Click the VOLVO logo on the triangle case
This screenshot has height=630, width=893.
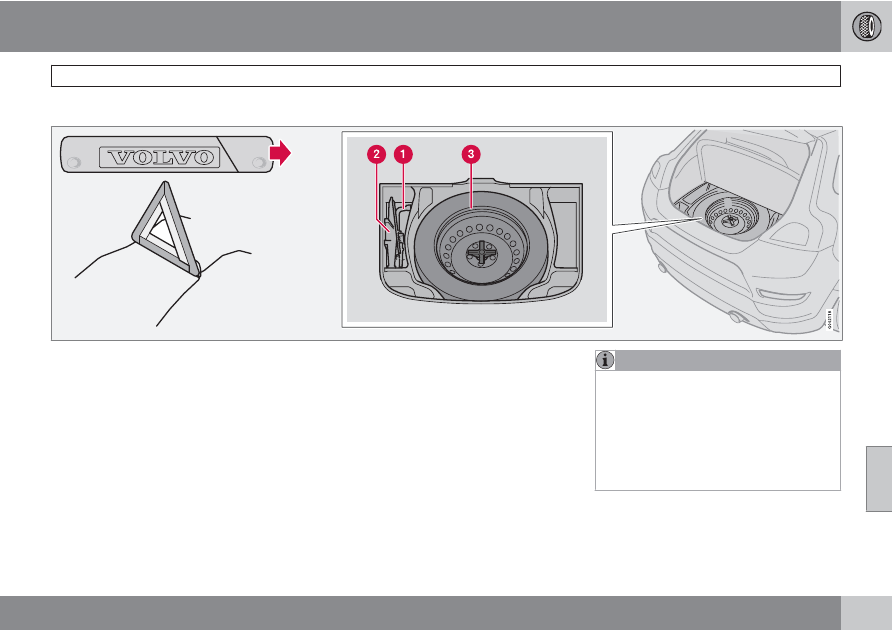[159, 157]
